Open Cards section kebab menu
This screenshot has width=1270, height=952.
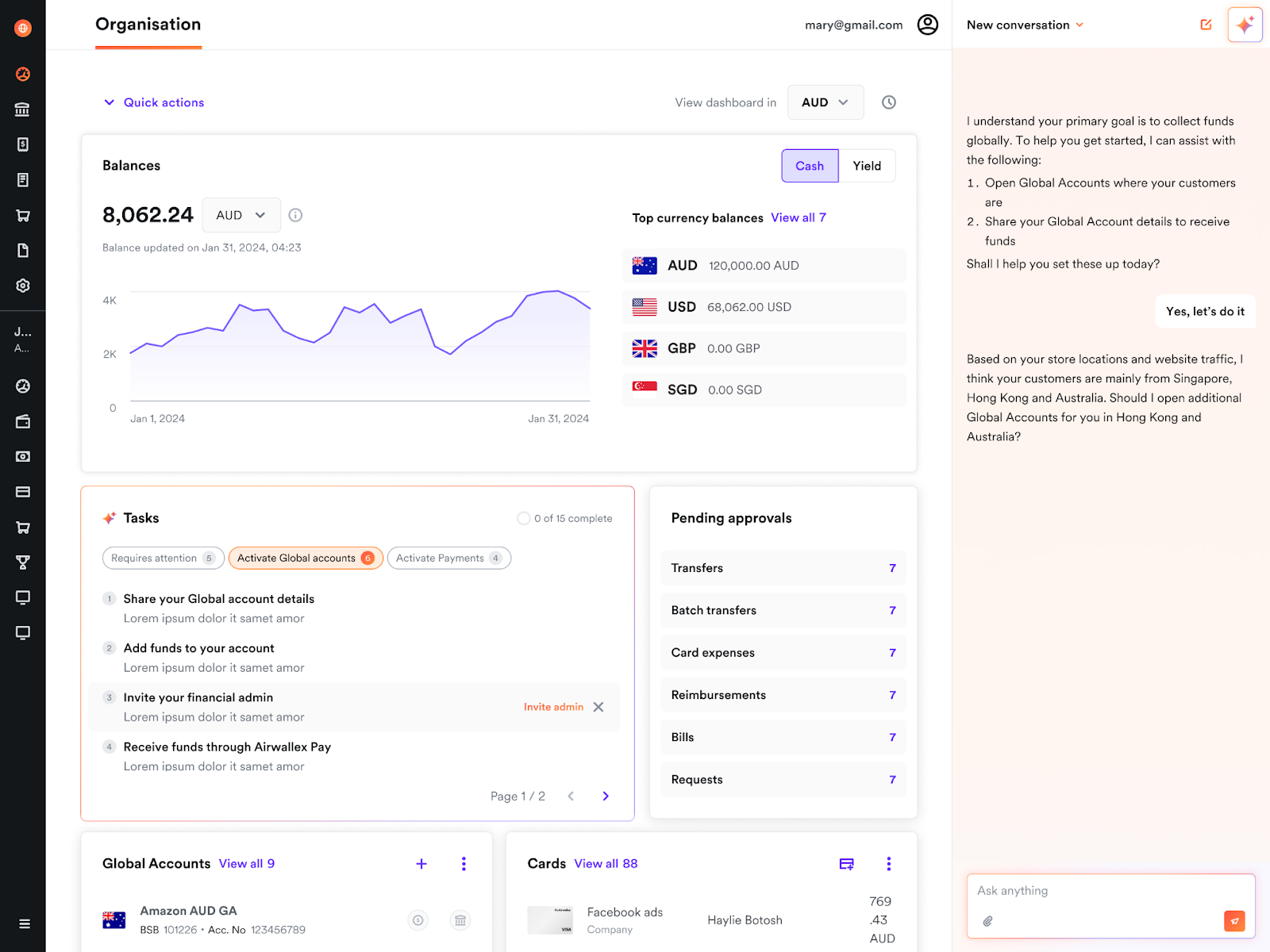pos(888,864)
